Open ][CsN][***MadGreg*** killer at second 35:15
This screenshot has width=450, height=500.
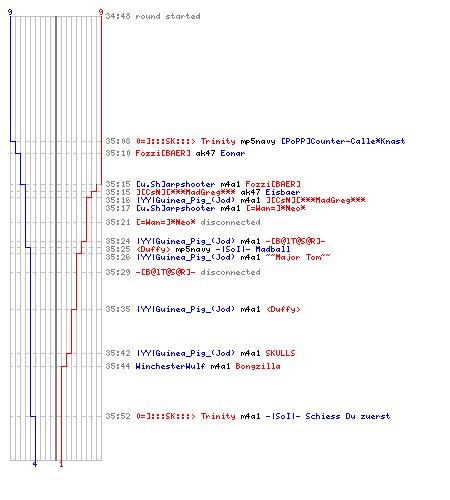186,192
